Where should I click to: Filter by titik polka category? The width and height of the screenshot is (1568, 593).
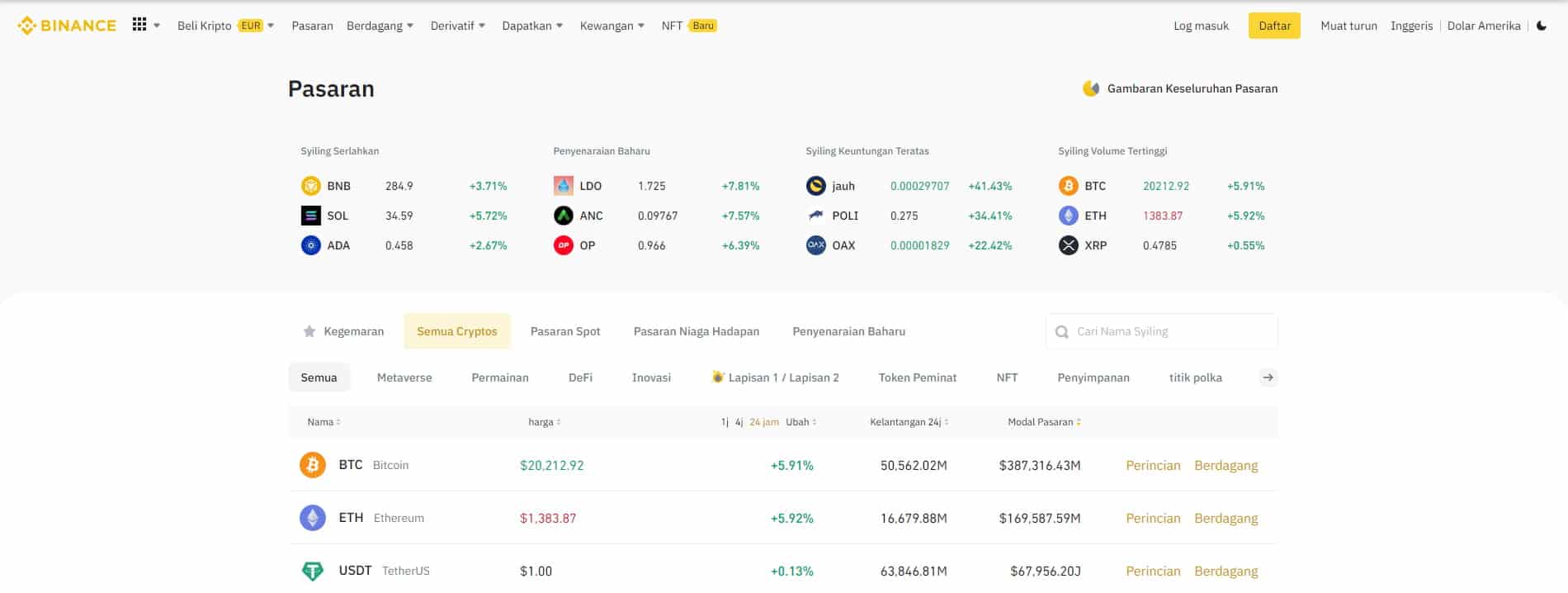pyautogui.click(x=1195, y=377)
